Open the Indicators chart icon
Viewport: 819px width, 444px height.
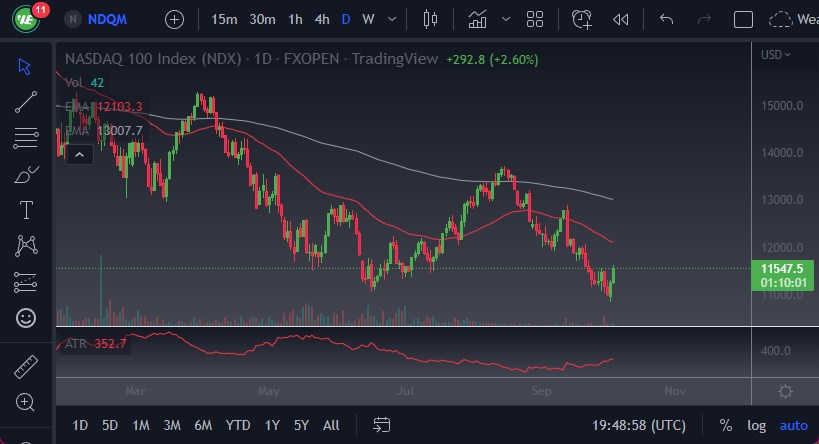(x=477, y=20)
